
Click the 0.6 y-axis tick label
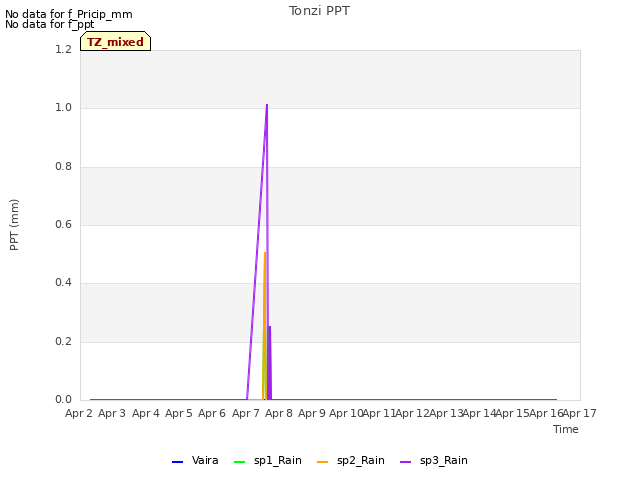click(x=63, y=224)
